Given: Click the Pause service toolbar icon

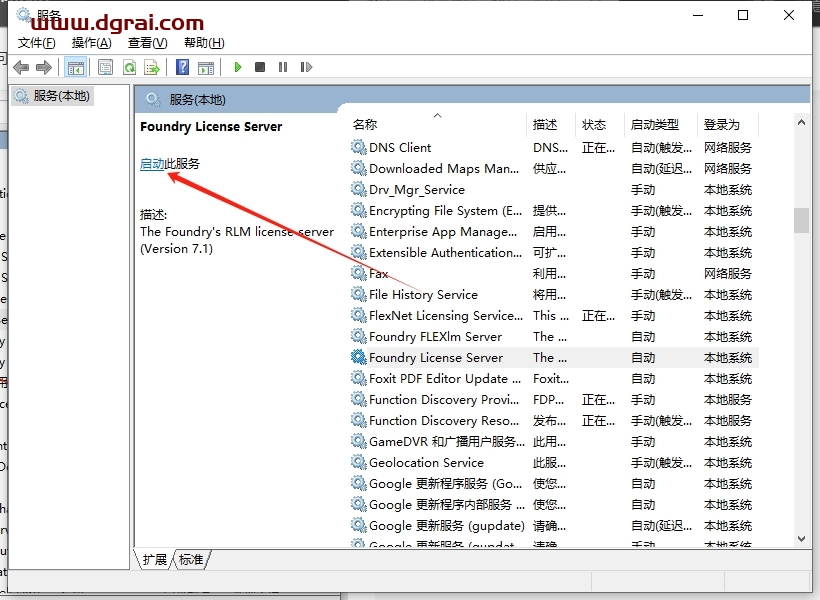Looking at the screenshot, I should point(283,67).
